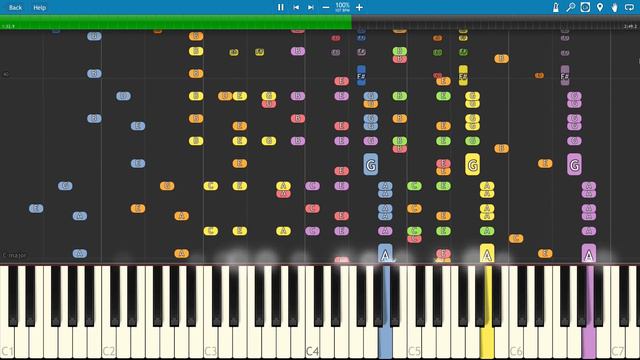Select the blue F# falling note
640x360 pixels.
click(361, 76)
